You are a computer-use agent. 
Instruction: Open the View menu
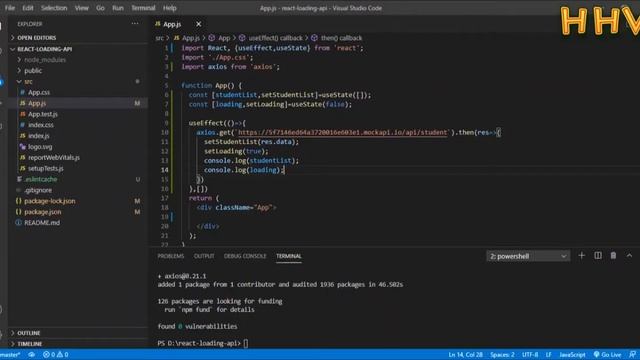[x=82, y=8]
